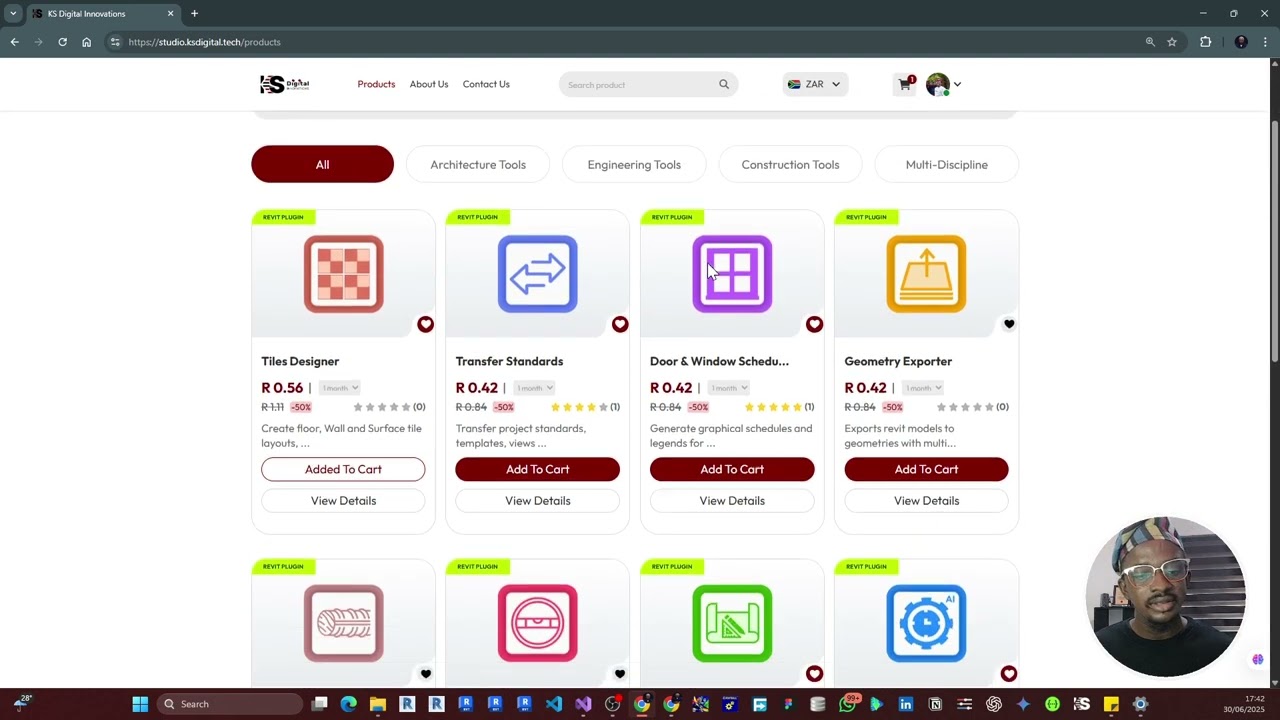The height and width of the screenshot is (720, 1280).
Task: Open WhatsApp from the taskbar
Action: (x=847, y=704)
